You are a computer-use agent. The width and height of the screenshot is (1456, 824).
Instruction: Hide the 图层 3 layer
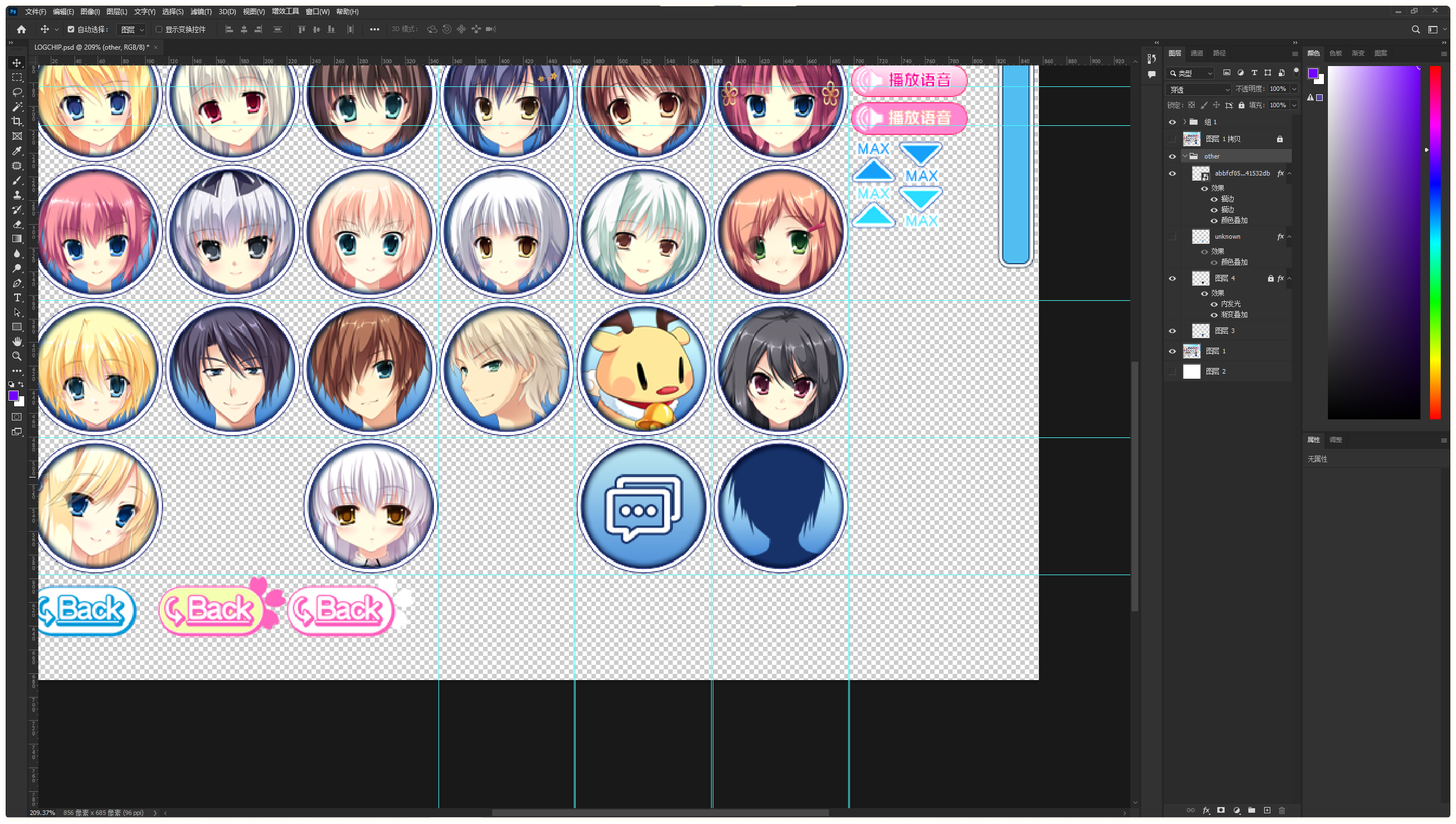pyautogui.click(x=1173, y=331)
